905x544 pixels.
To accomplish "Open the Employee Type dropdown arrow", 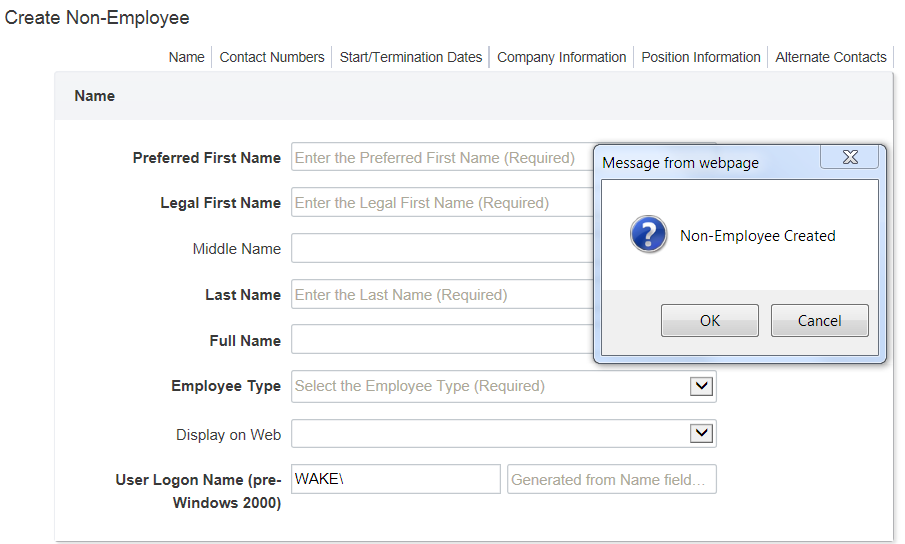I will [x=701, y=386].
